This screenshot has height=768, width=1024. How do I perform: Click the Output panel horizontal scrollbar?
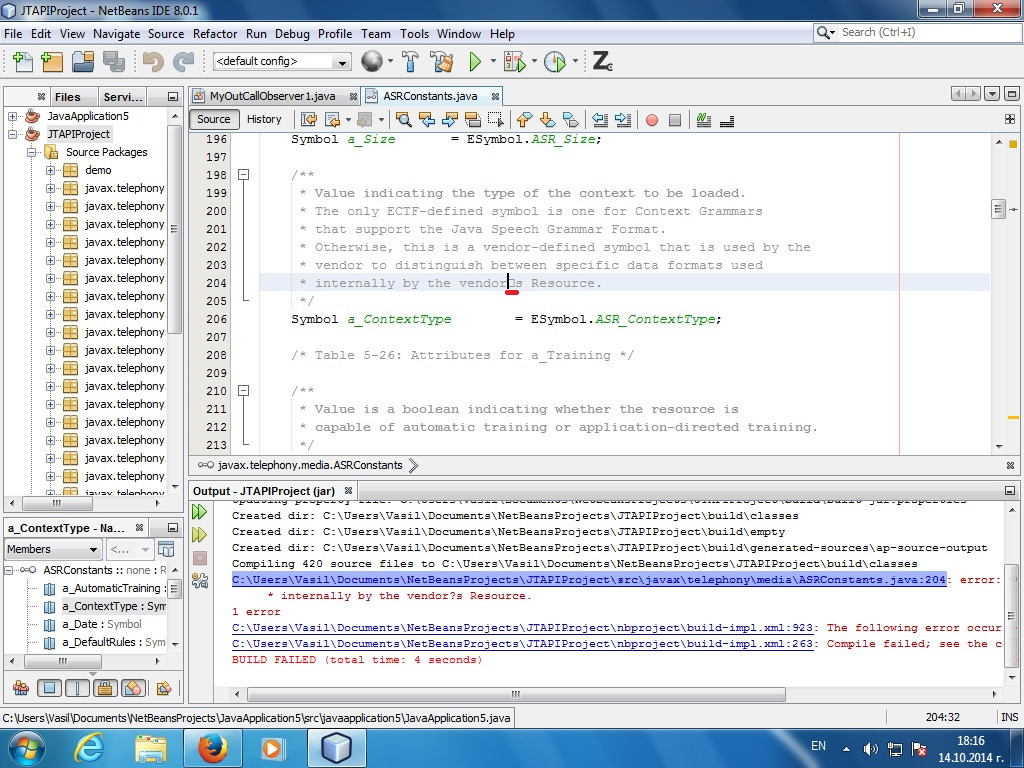(x=516, y=694)
